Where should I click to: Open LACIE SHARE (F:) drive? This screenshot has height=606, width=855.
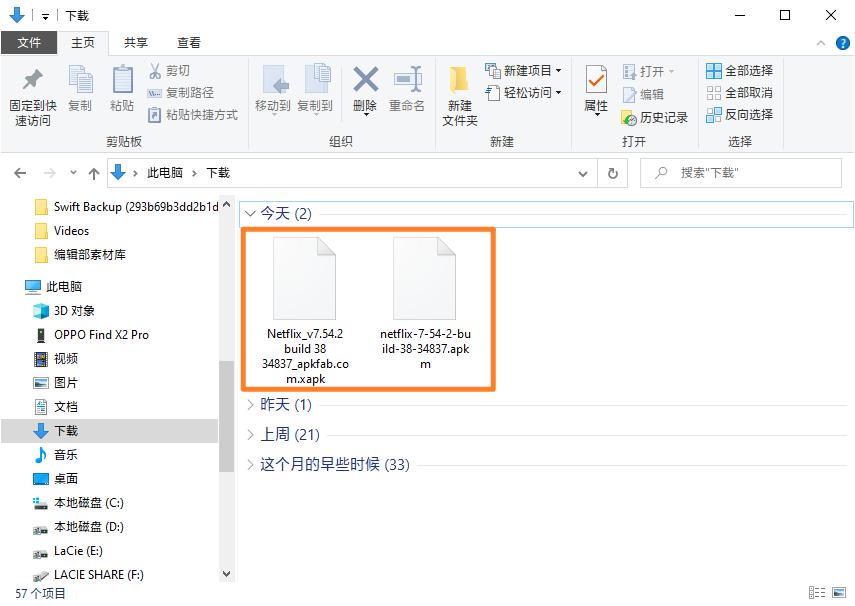tap(88, 574)
